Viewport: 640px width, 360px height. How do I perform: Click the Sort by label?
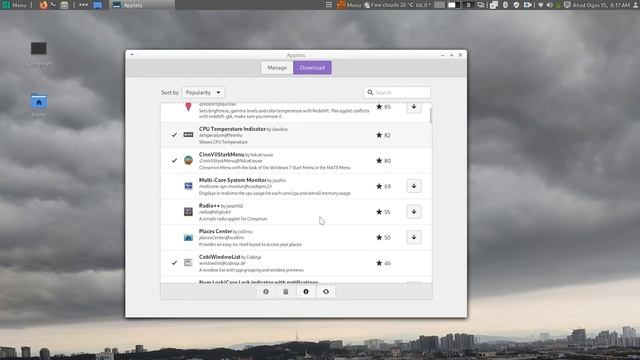(x=170, y=93)
